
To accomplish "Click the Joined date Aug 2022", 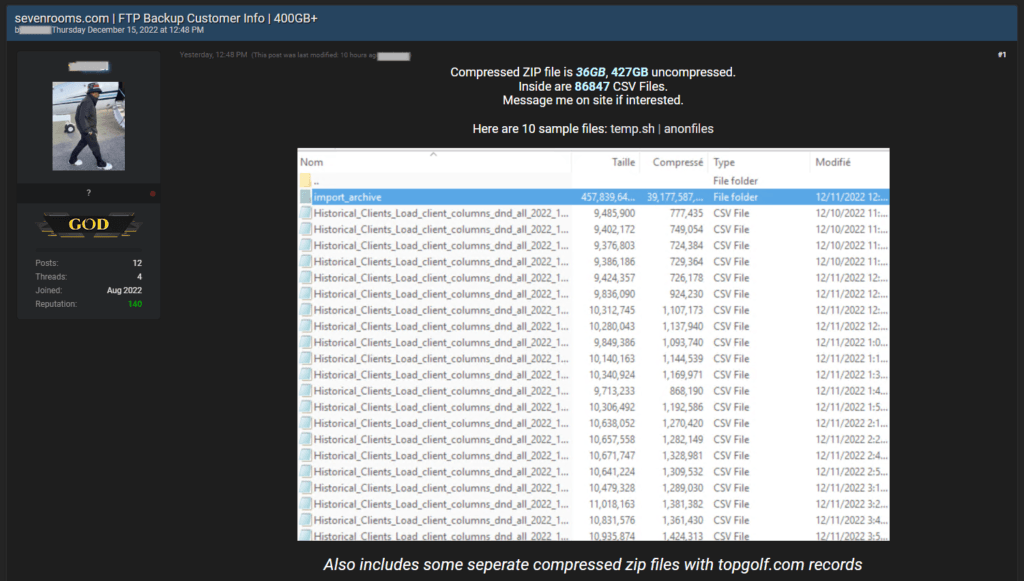I will point(124,290).
